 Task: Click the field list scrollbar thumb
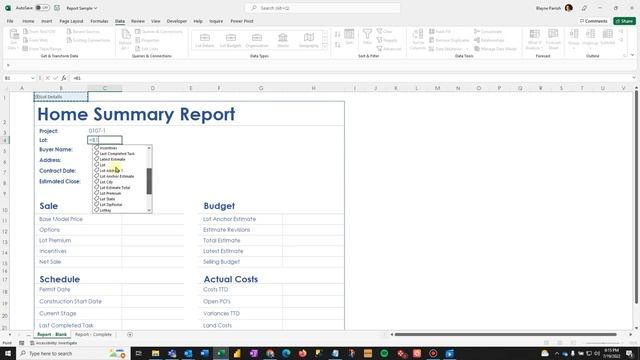[149, 181]
